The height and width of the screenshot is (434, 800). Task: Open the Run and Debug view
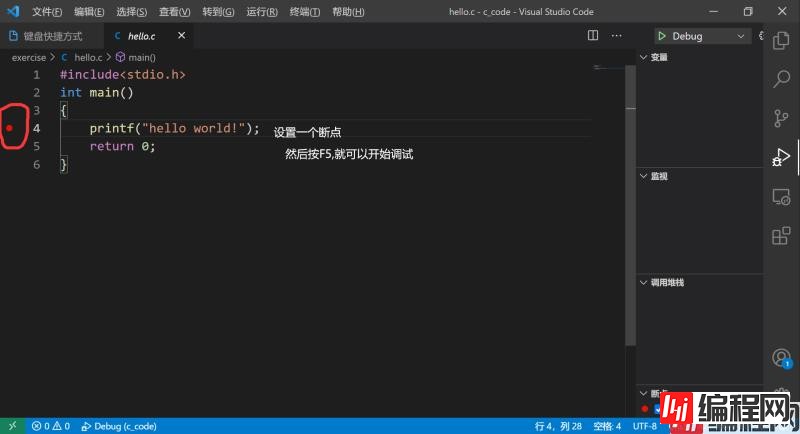(x=781, y=157)
